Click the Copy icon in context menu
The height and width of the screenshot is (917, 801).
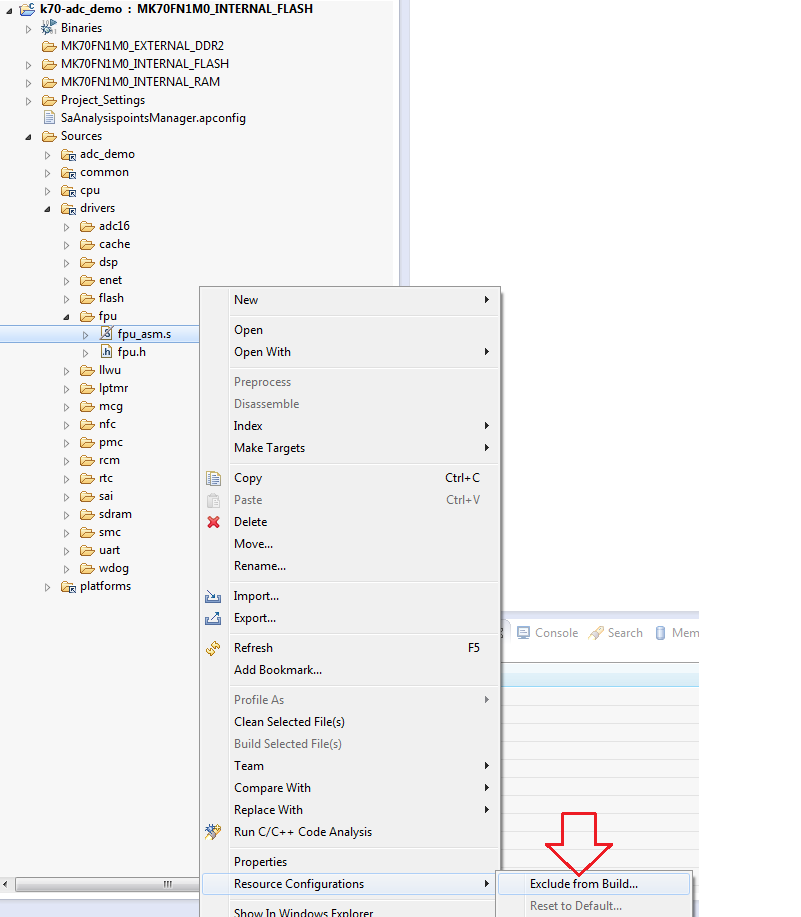(x=213, y=478)
